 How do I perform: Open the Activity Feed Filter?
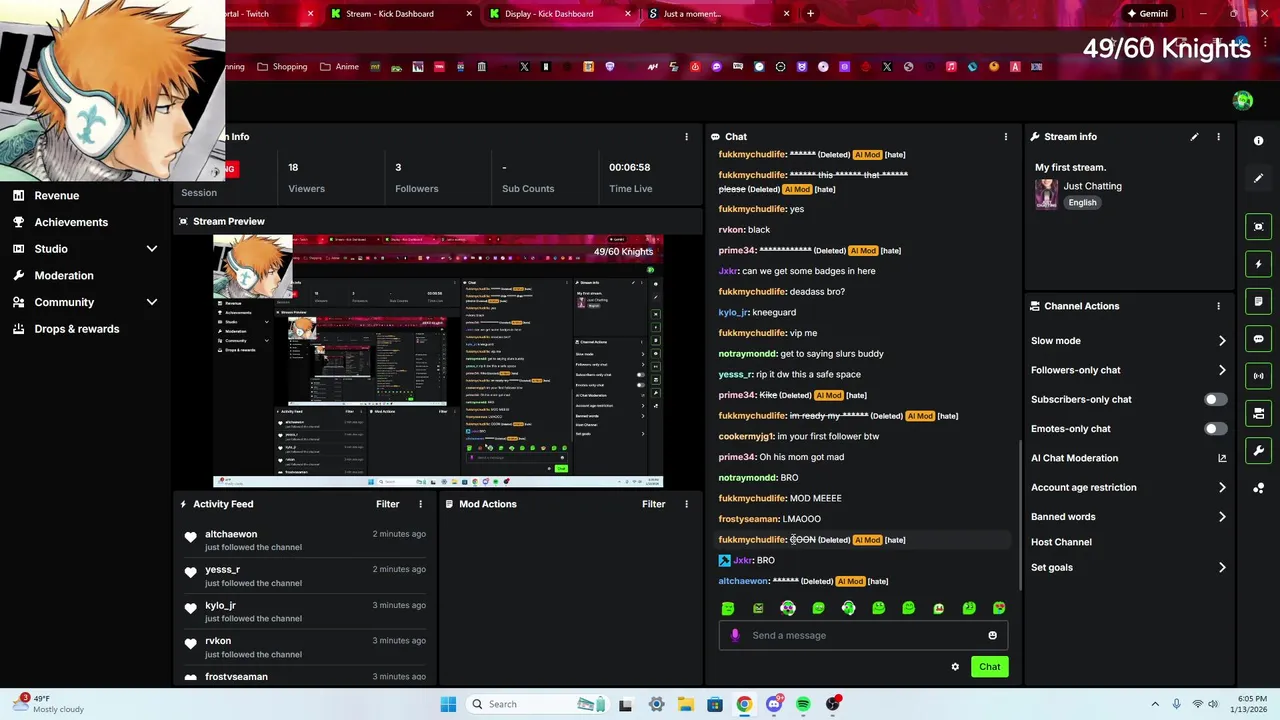point(387,504)
